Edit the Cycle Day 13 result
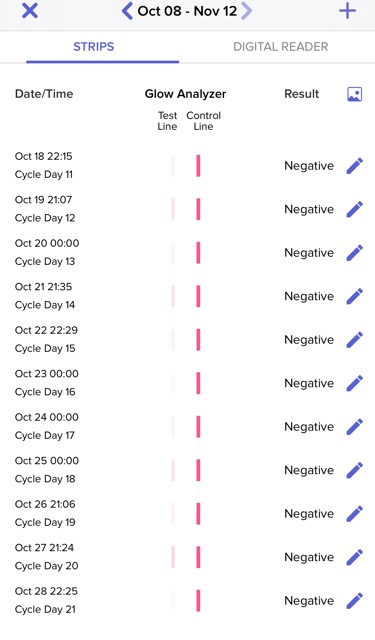This screenshot has width=375, height=640. coord(355,253)
